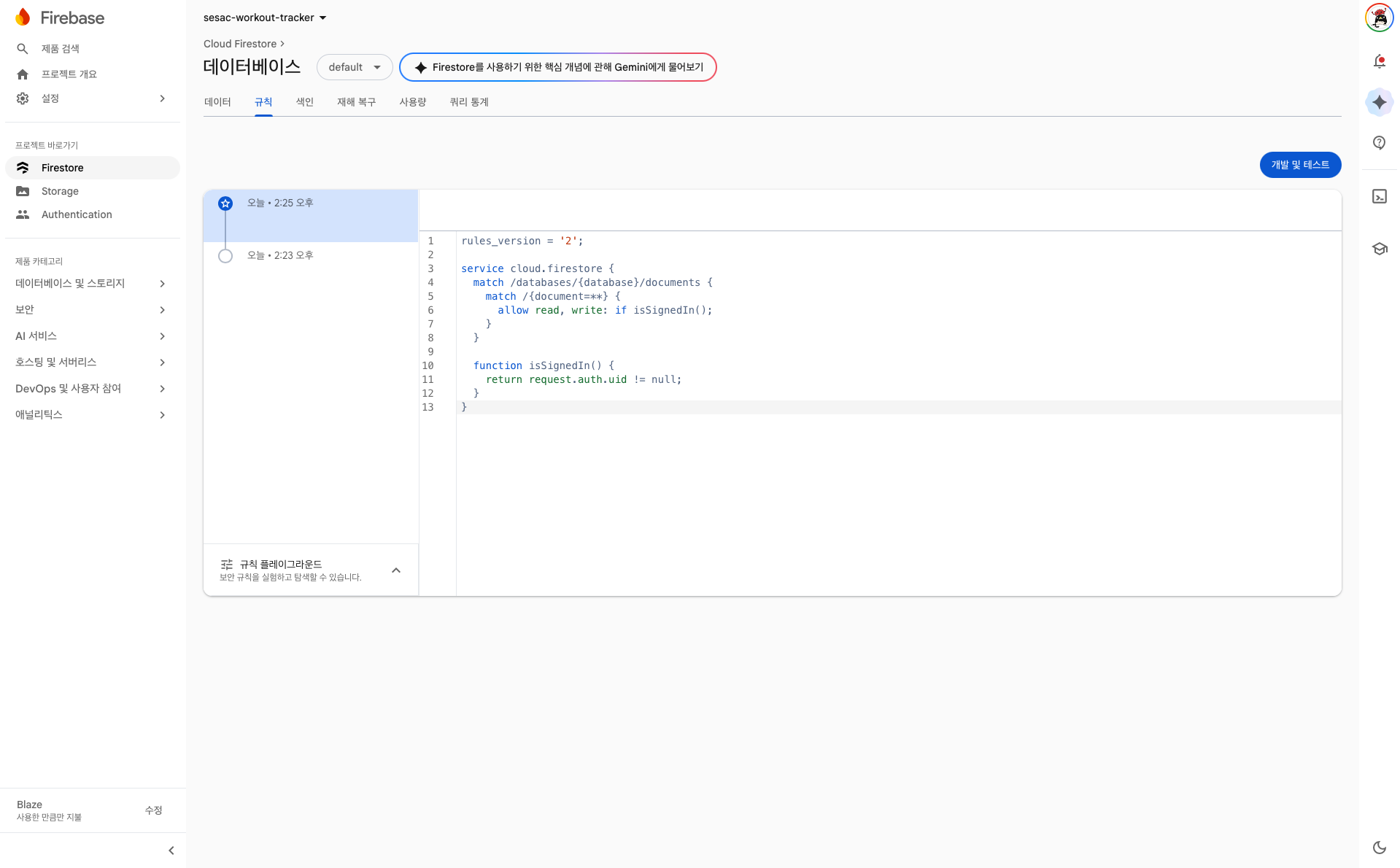Switch to the 재해 복구 tab
This screenshot has height=868, width=1400.
pyautogui.click(x=356, y=102)
